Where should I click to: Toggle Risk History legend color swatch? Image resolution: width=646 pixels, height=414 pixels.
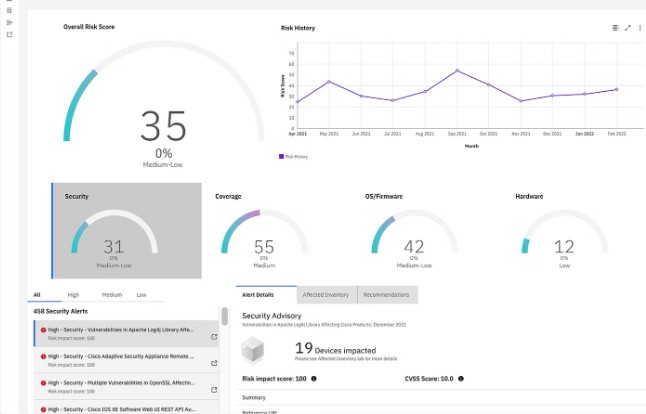pyautogui.click(x=282, y=156)
